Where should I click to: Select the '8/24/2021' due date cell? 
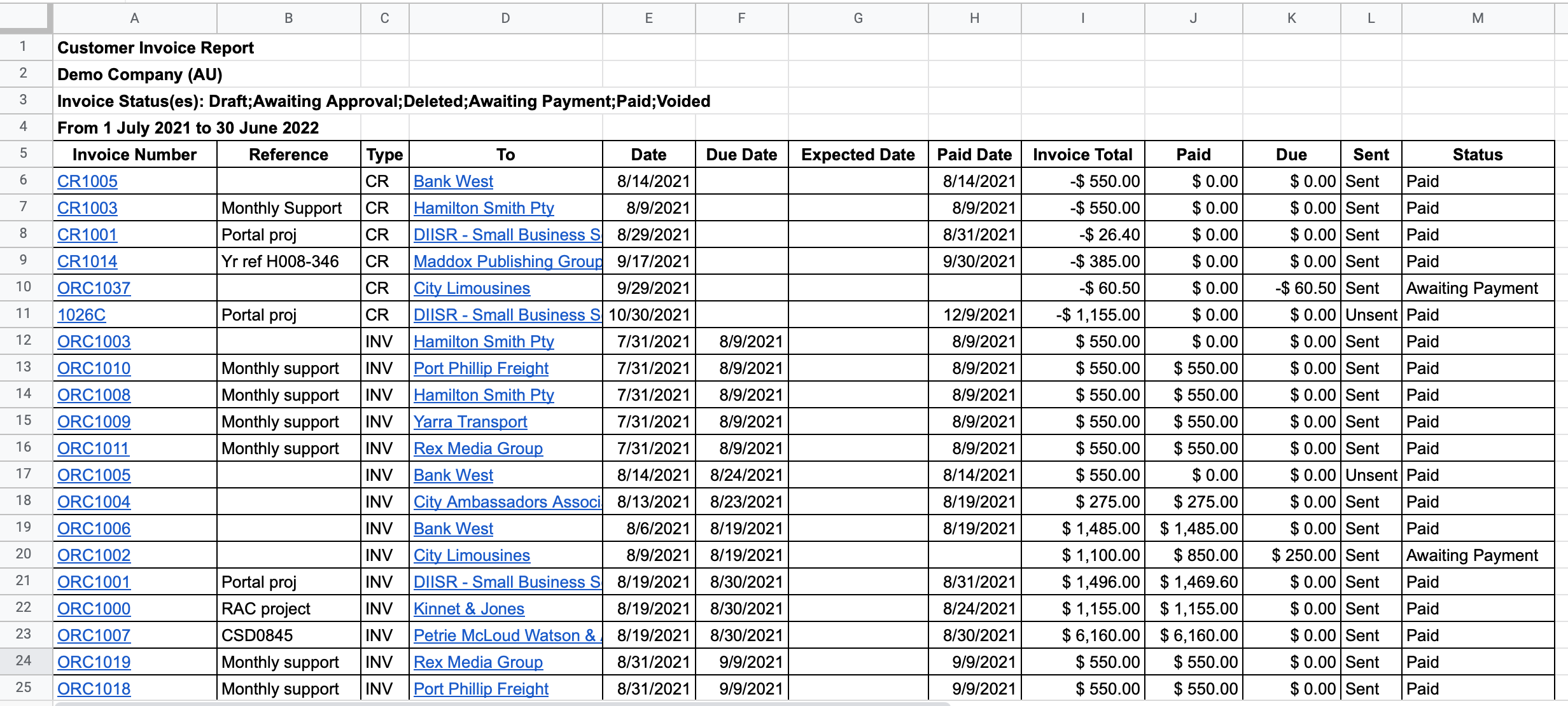pyautogui.click(x=741, y=475)
